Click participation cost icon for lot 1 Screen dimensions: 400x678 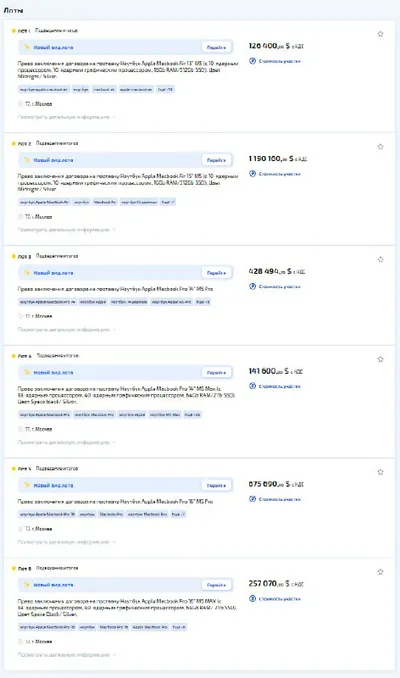click(x=253, y=61)
